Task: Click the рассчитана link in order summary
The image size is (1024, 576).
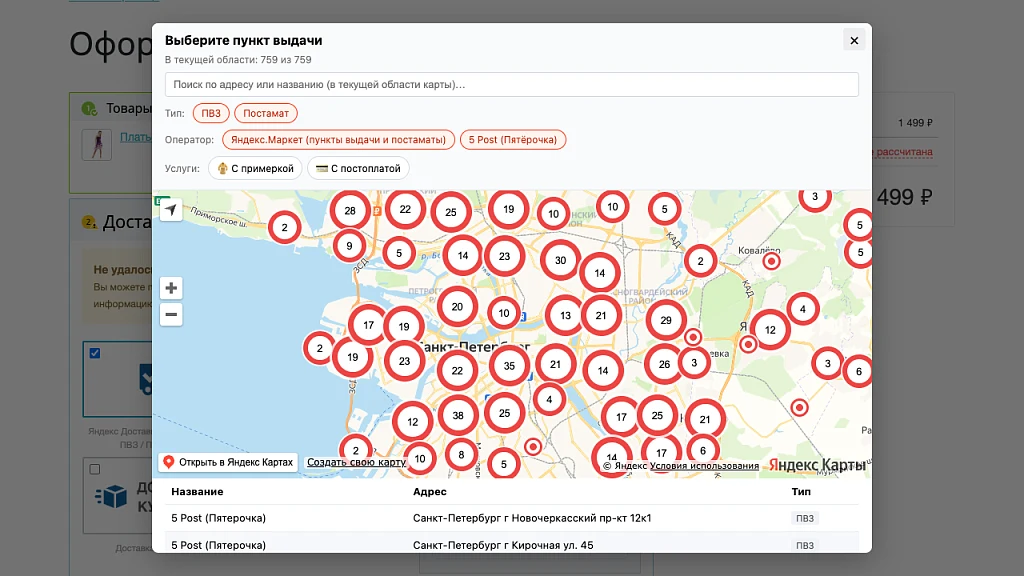Action: pyautogui.click(x=904, y=152)
